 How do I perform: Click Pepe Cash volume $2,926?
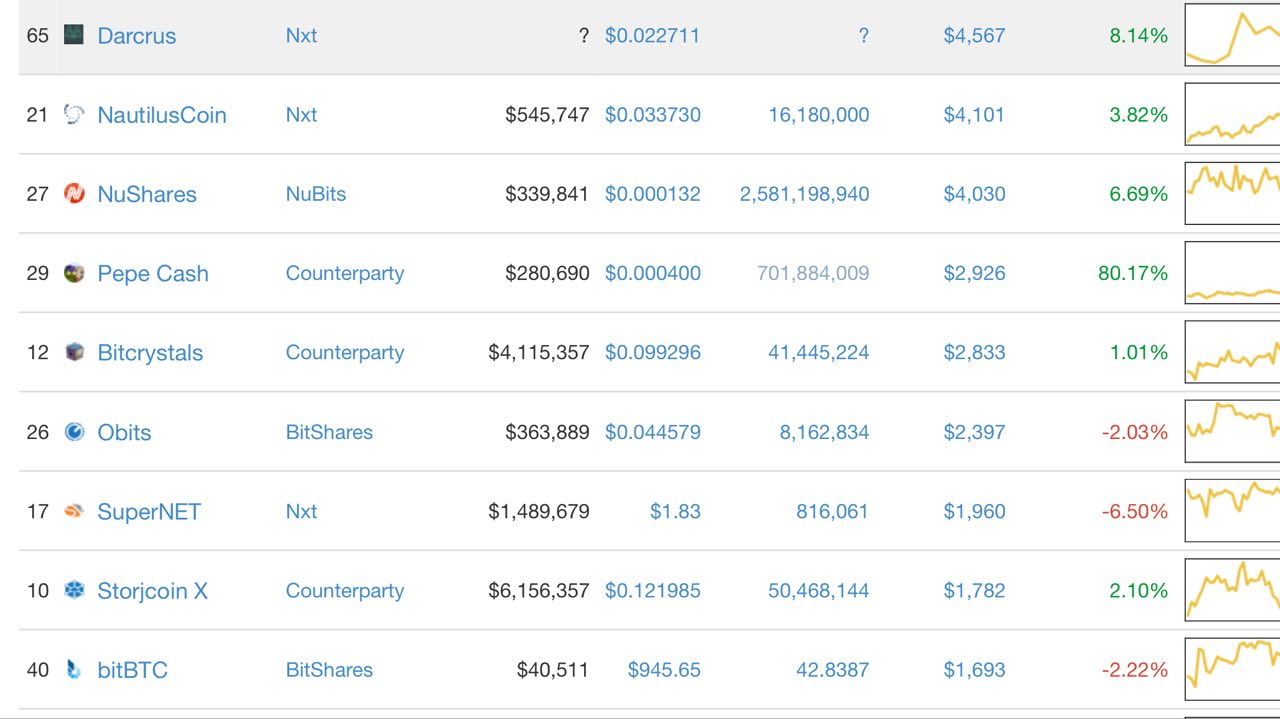[975, 273]
